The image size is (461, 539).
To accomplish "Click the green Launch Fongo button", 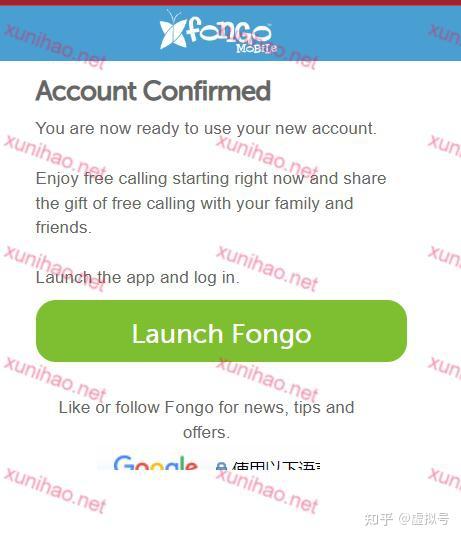I will point(221,331).
